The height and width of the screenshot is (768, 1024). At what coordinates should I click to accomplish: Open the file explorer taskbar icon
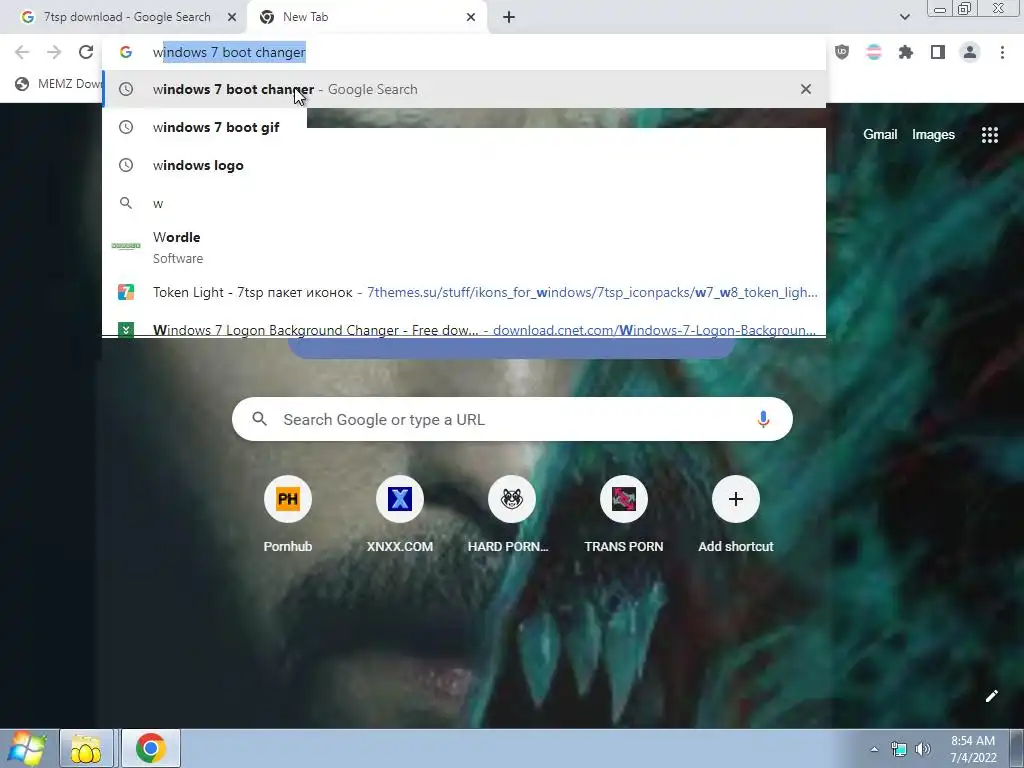[86, 748]
